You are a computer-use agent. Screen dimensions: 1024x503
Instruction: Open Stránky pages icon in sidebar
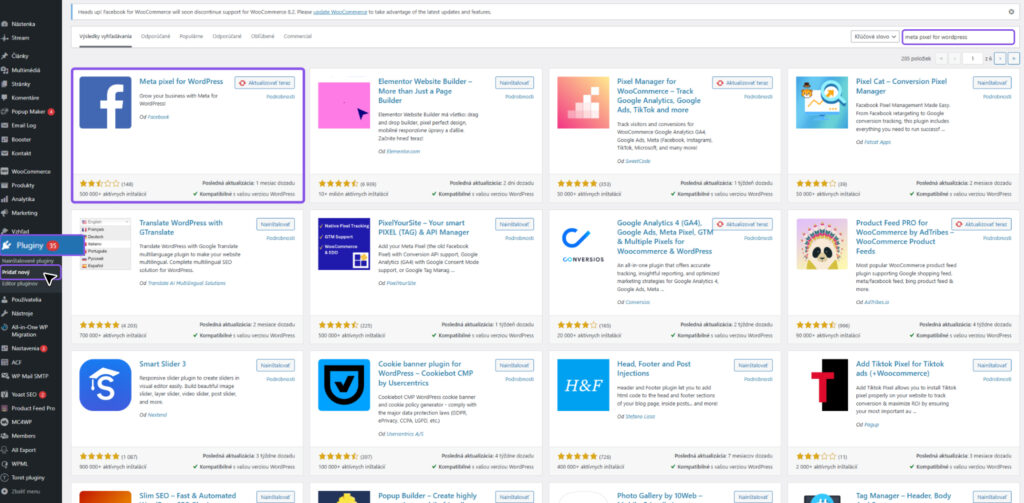coord(5,84)
